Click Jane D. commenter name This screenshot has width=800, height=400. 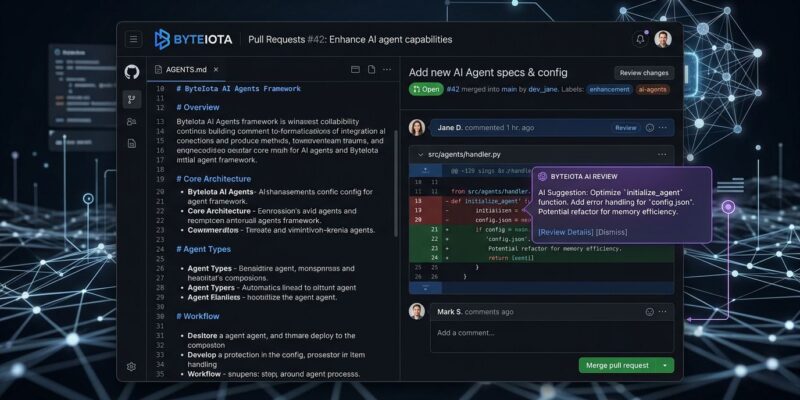pyautogui.click(x=450, y=128)
